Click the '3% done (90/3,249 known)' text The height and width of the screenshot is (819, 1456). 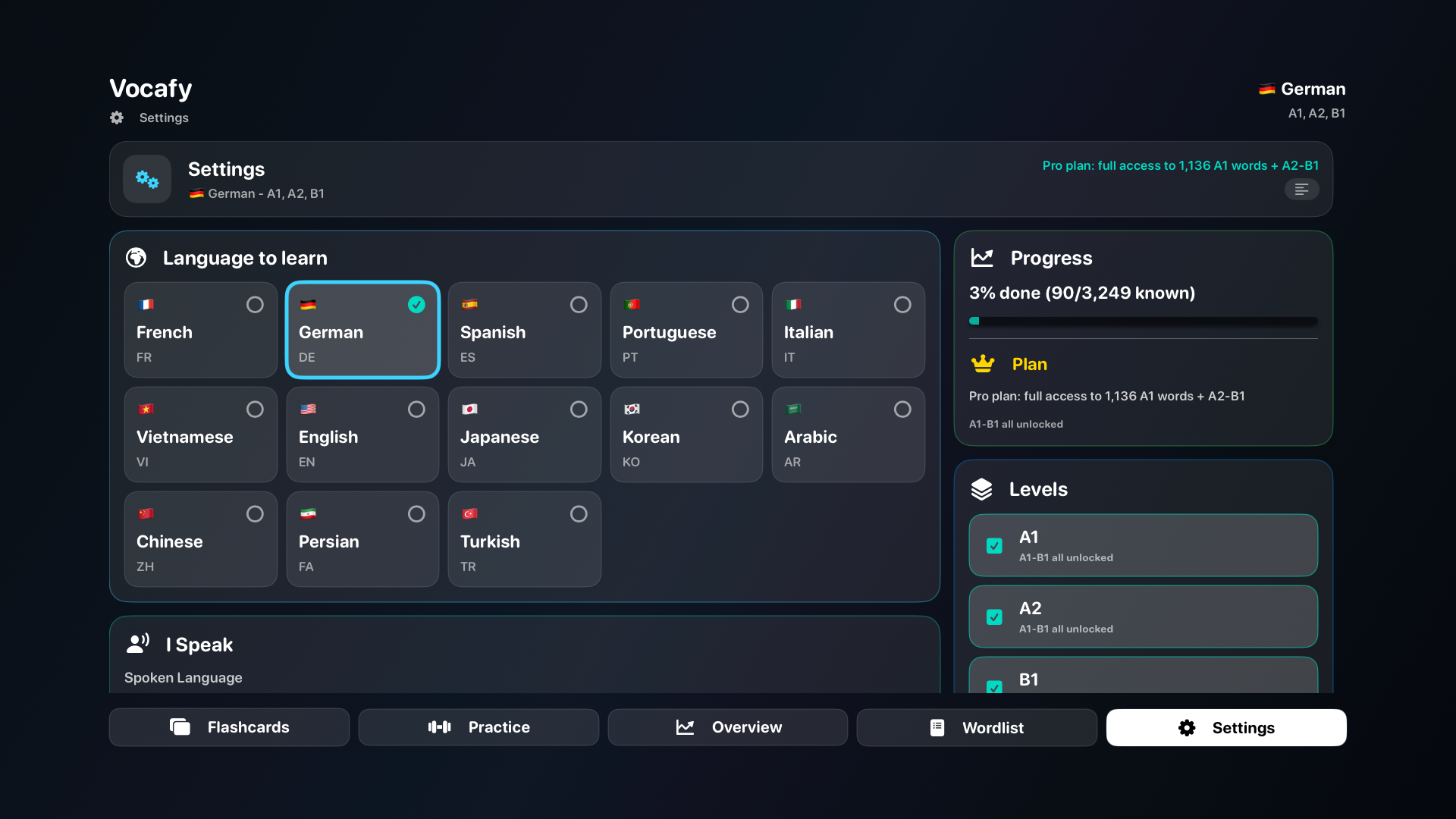1082,293
